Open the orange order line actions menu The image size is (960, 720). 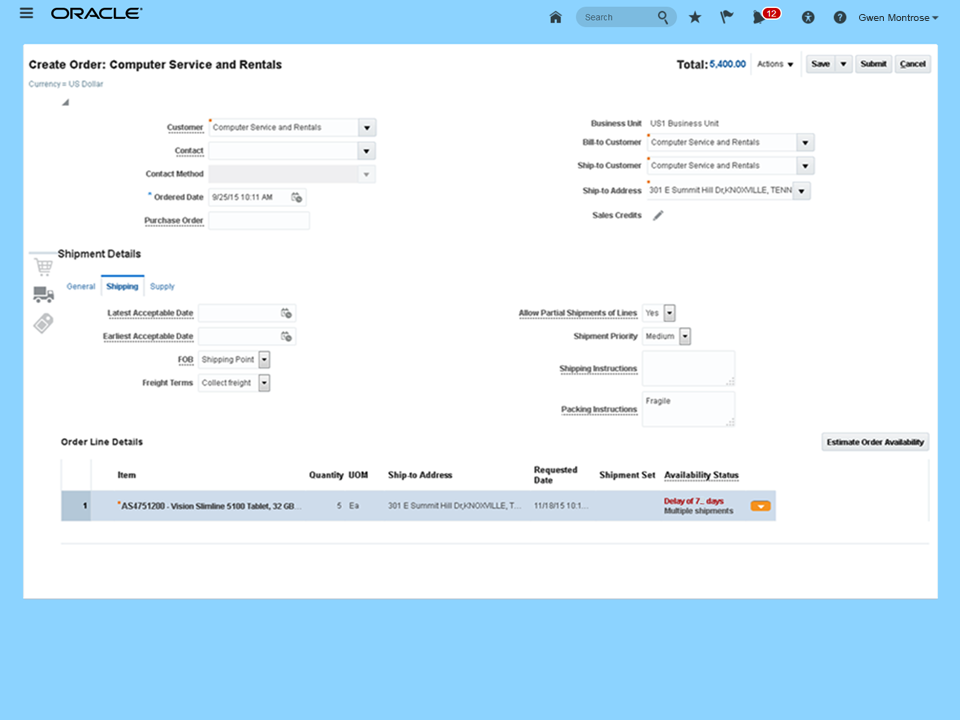click(x=760, y=506)
